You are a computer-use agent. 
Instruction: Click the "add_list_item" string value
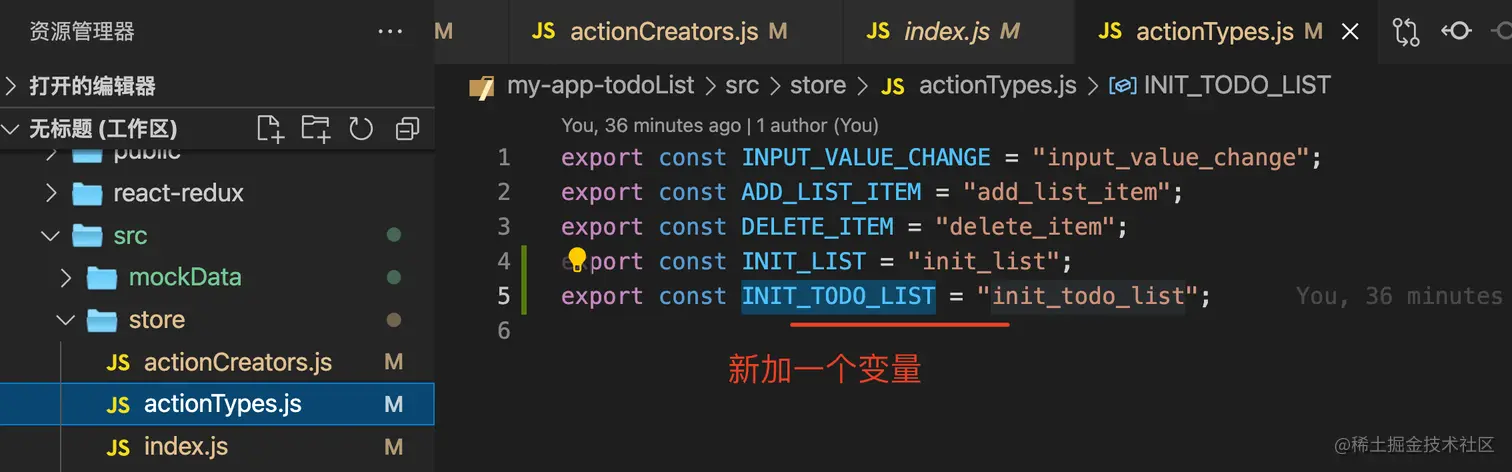click(x=1066, y=192)
